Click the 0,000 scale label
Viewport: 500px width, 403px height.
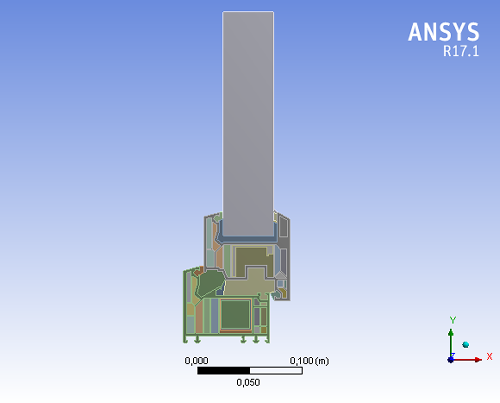click(x=196, y=361)
